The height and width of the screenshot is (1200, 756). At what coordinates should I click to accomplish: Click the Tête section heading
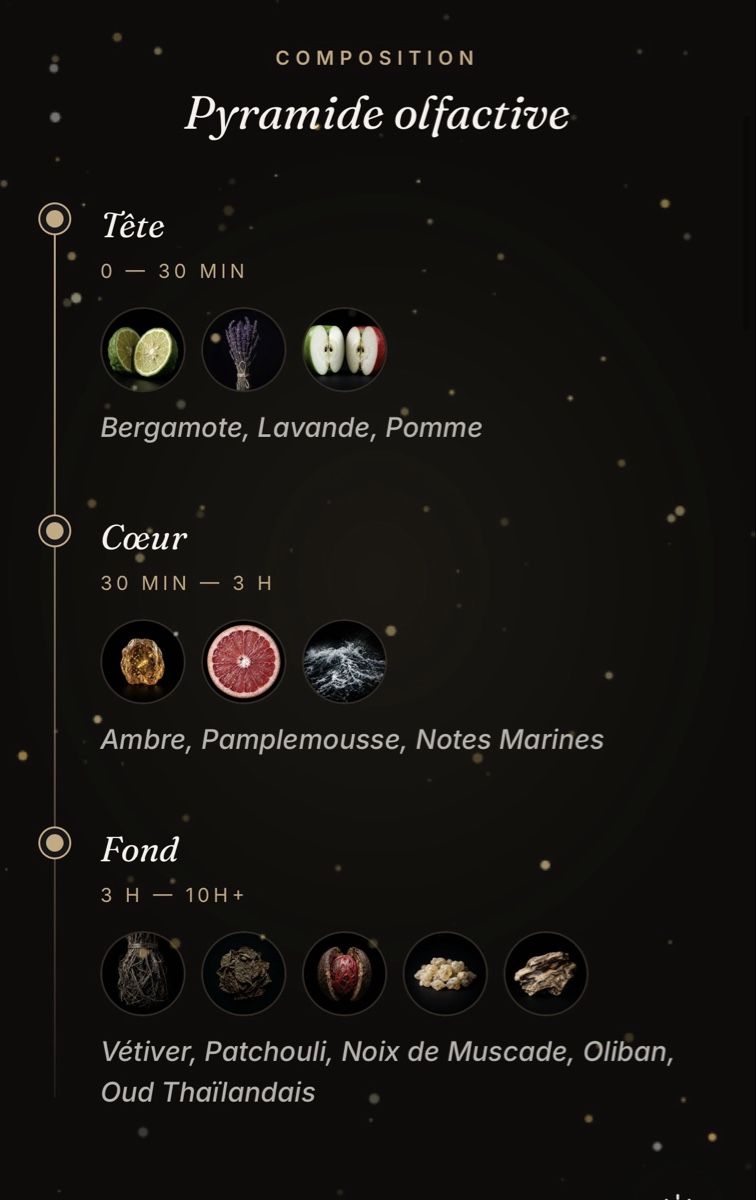(x=133, y=225)
